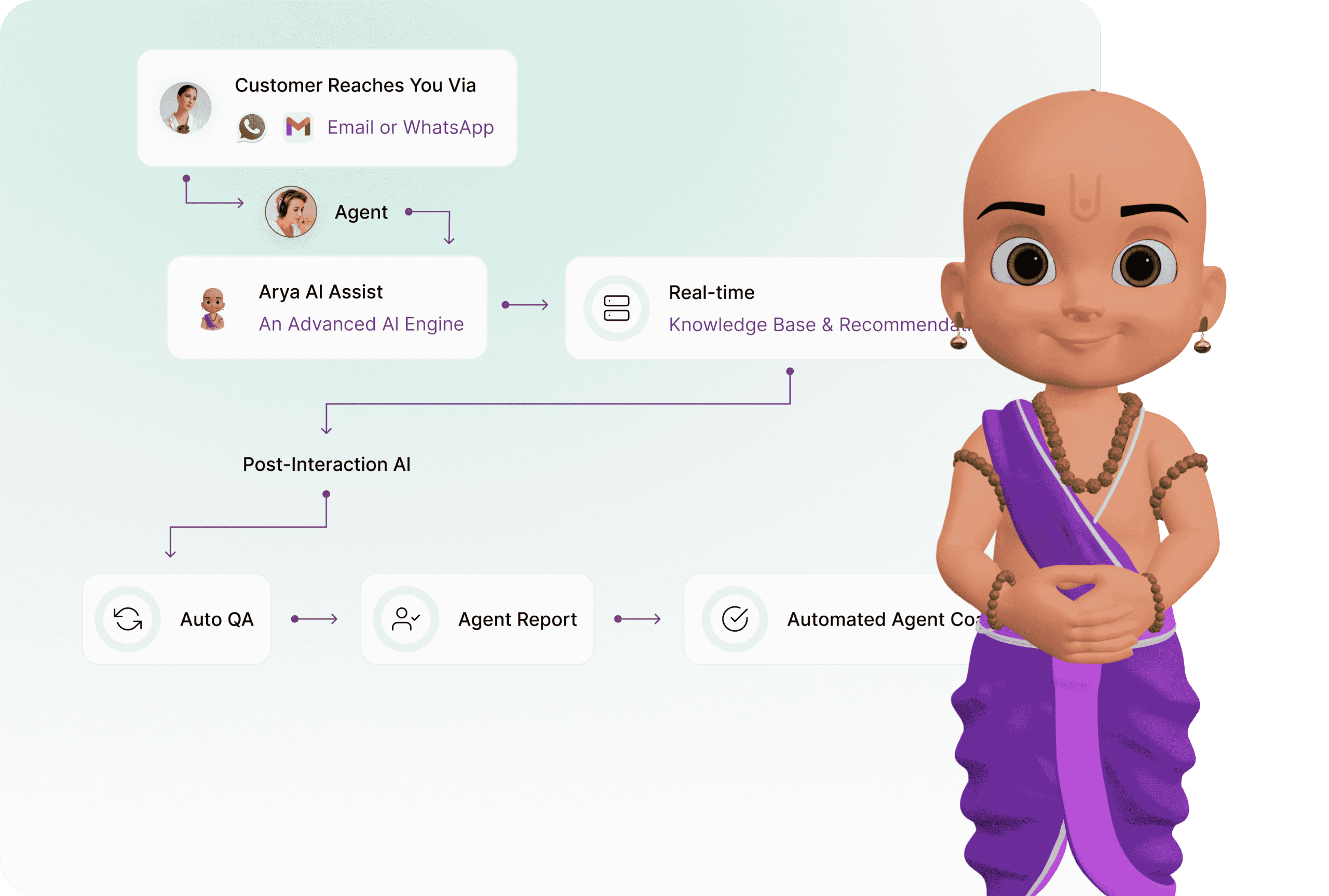
Task: Click arrow from Arya AI Assist to Real-time
Action: (x=525, y=305)
